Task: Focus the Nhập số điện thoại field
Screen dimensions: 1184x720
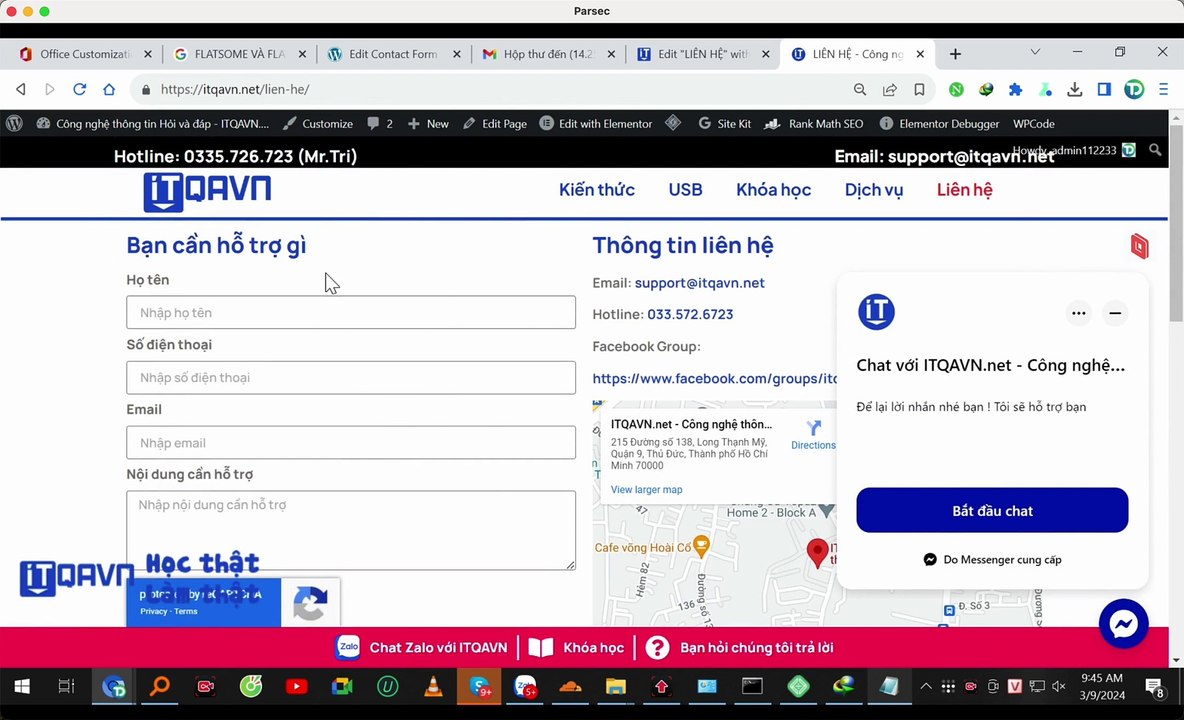Action: click(x=351, y=377)
